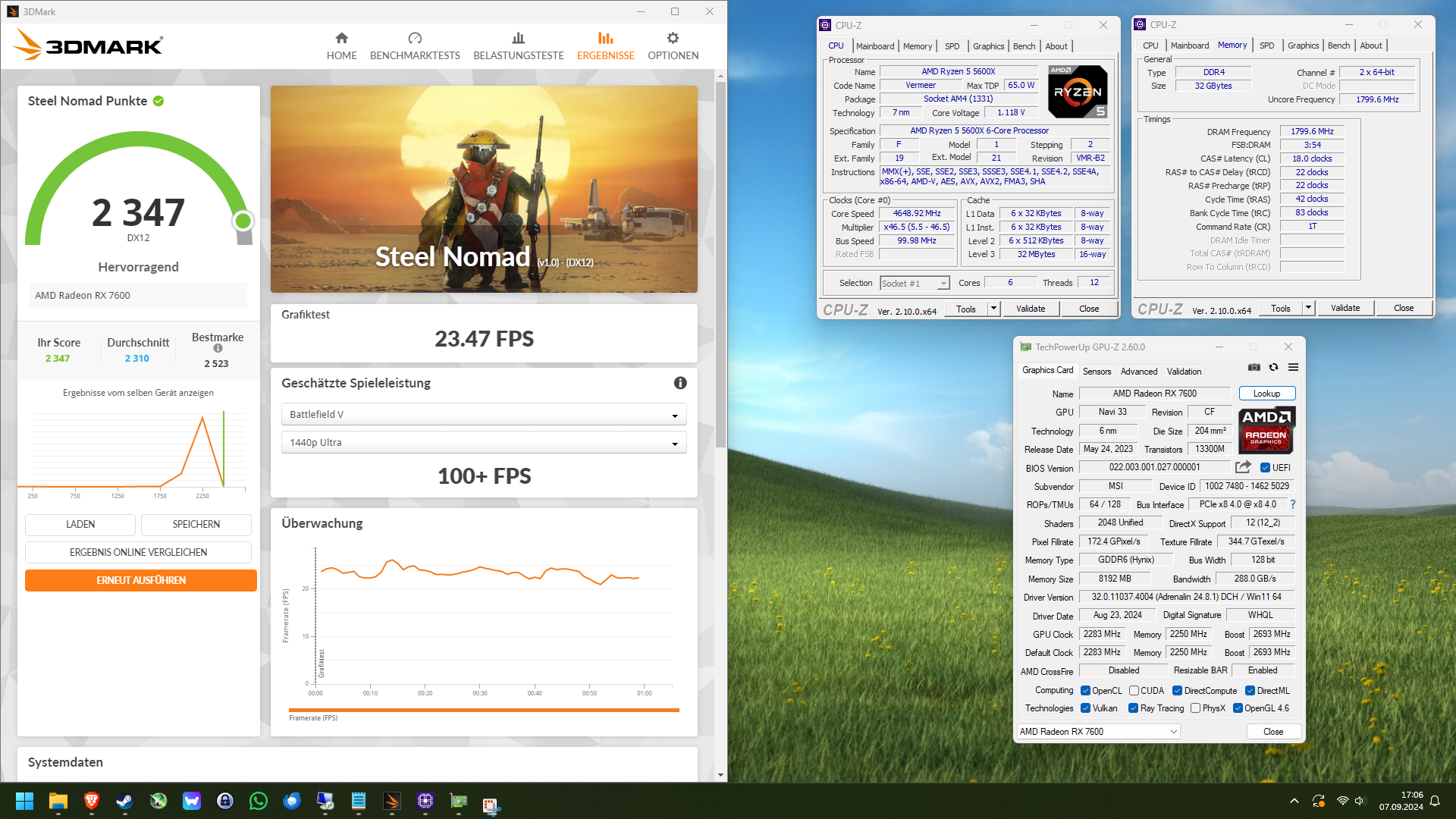Viewport: 1456px width, 819px height.
Task: Open the AMD Radeon RX 7600 GPU selector dropdown
Action: click(1098, 731)
